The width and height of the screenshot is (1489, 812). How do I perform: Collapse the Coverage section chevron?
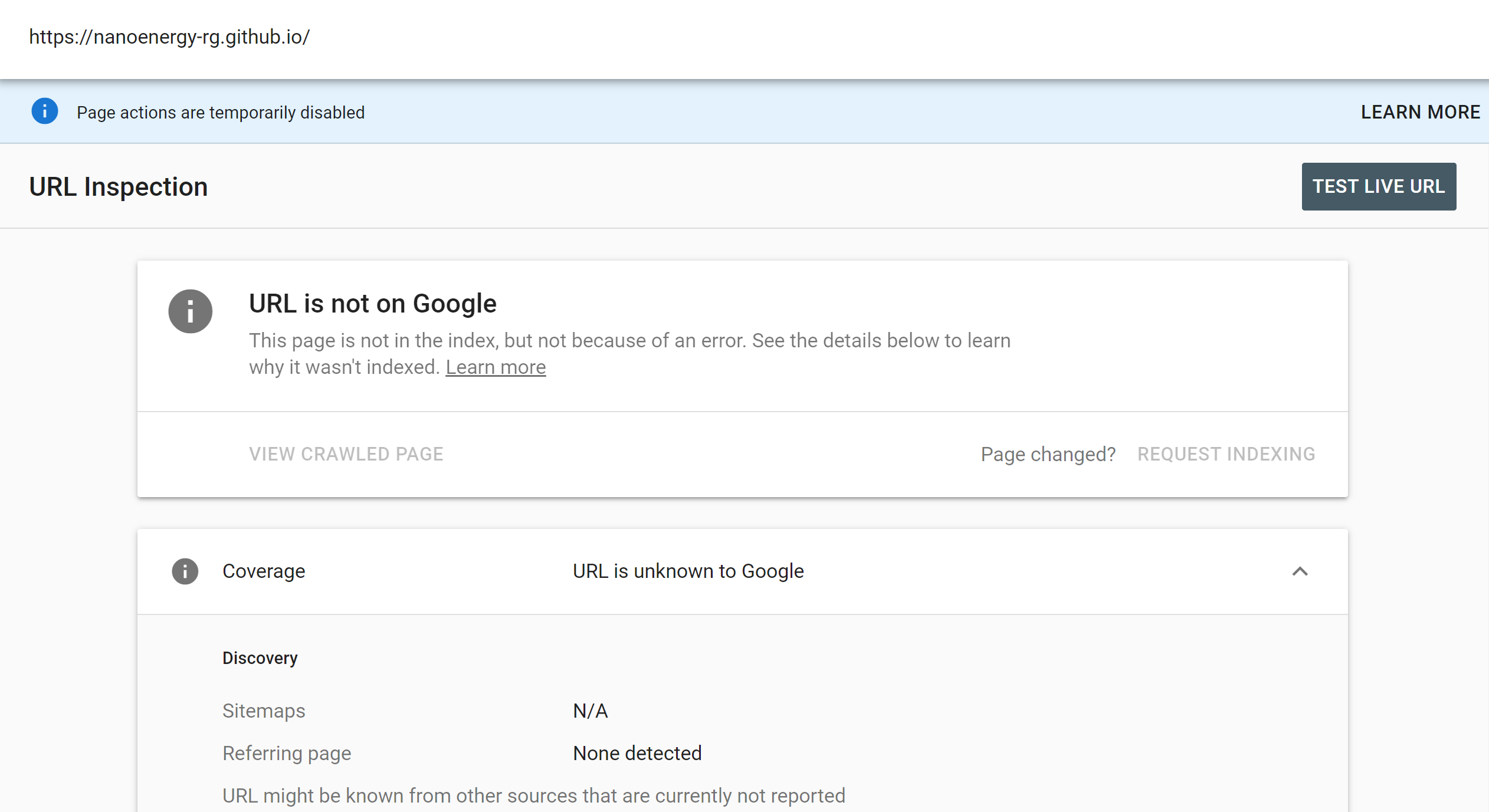(x=1300, y=571)
